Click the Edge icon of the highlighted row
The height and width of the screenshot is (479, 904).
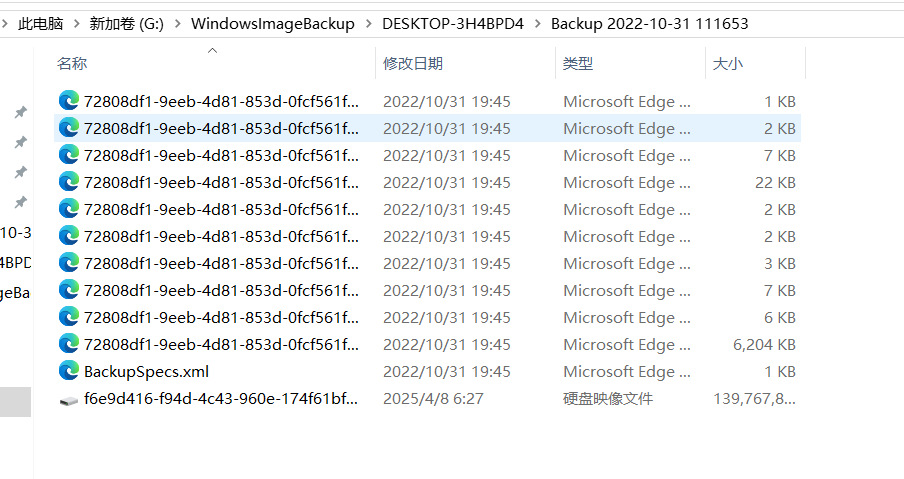[x=69, y=128]
